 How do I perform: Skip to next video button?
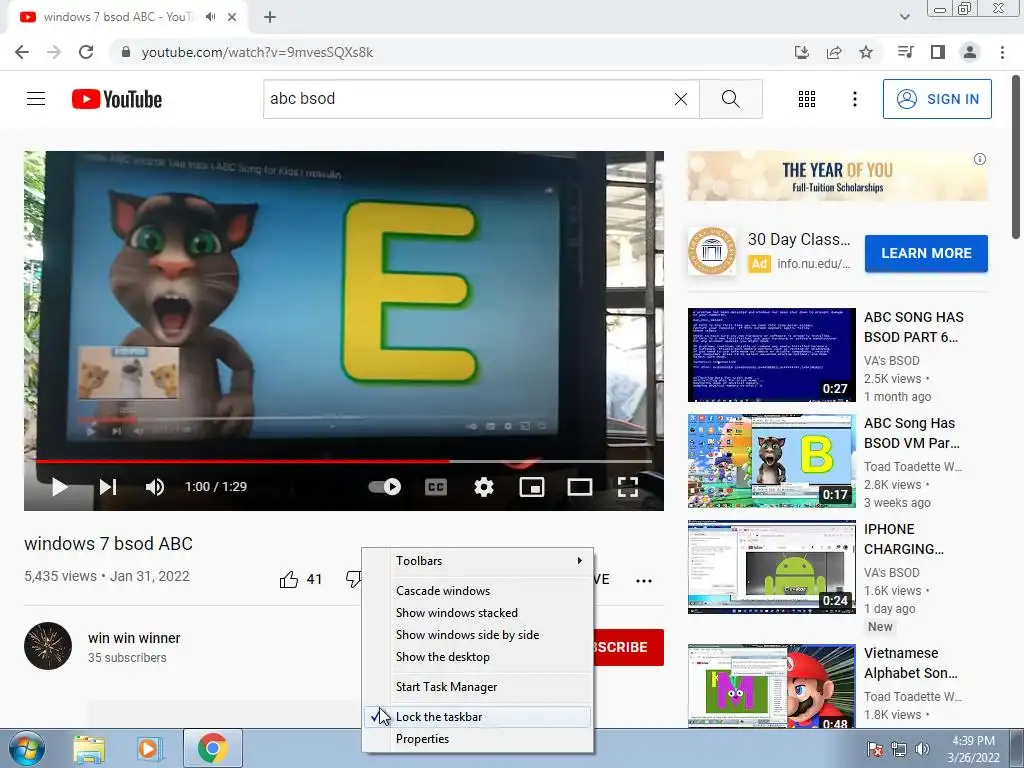click(x=108, y=487)
